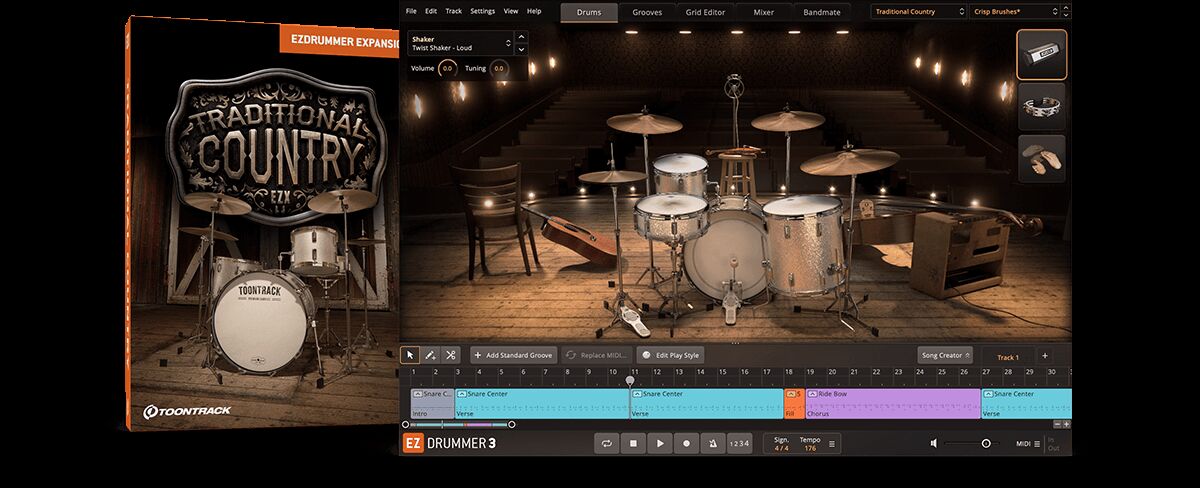The image size is (1200, 488).
Task: Select the scissors cut tool
Action: pyautogui.click(x=450, y=355)
